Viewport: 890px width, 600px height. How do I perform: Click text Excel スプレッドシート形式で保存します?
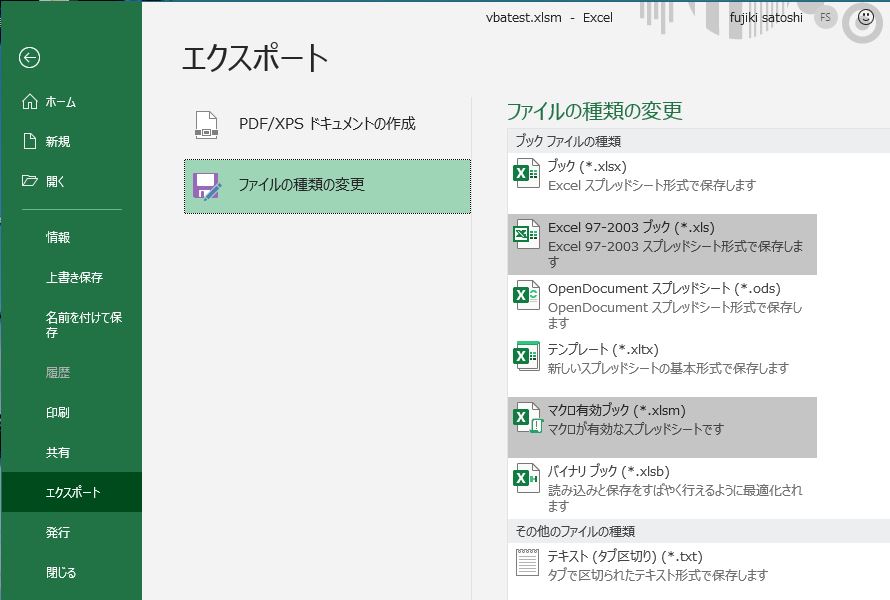coord(652,185)
